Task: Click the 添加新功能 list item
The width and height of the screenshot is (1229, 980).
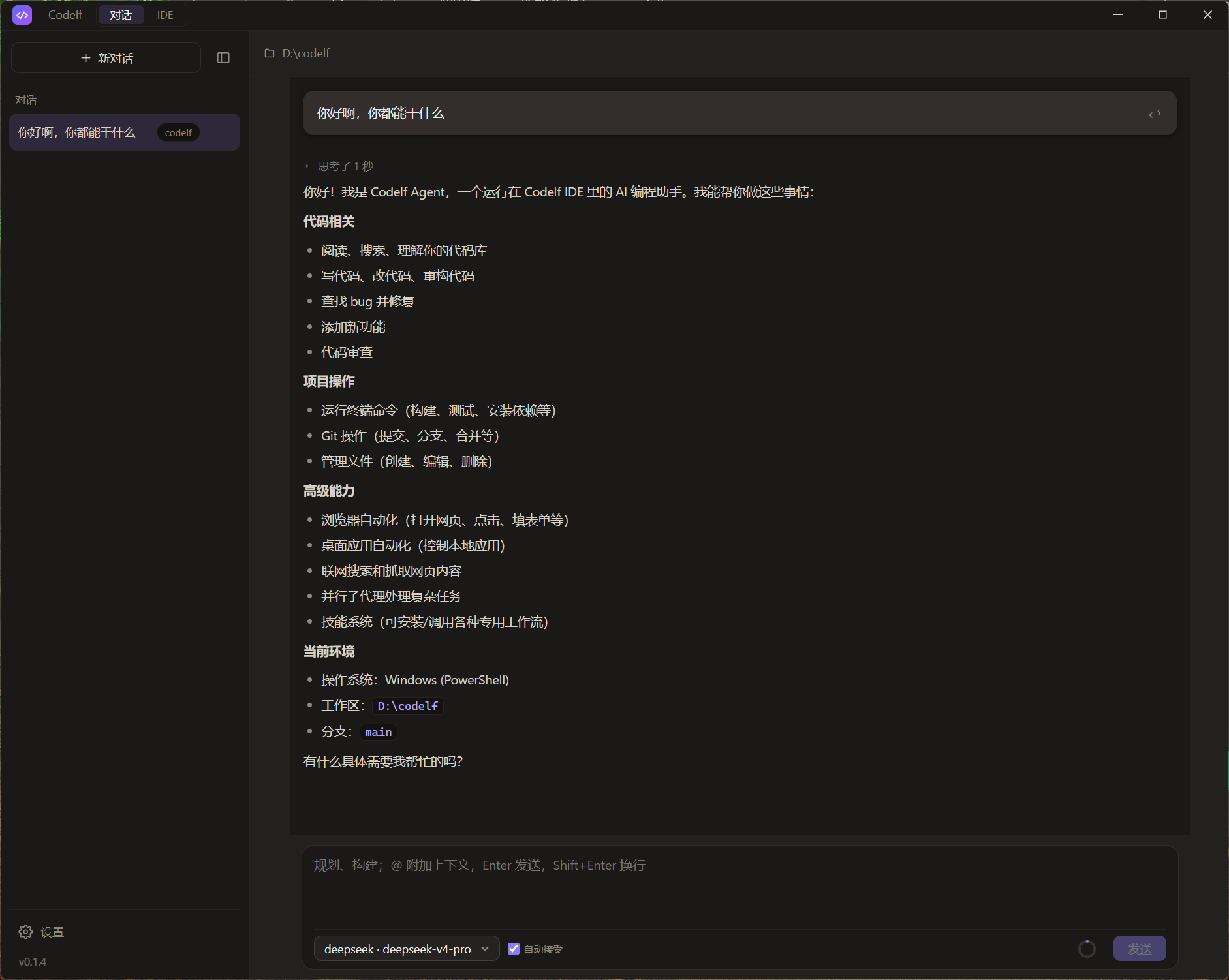Action: pyautogui.click(x=353, y=327)
